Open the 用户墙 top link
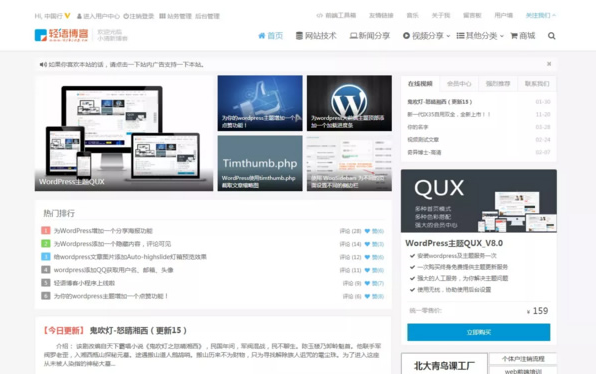Image resolution: width=596 pixels, height=374 pixels. (504, 16)
